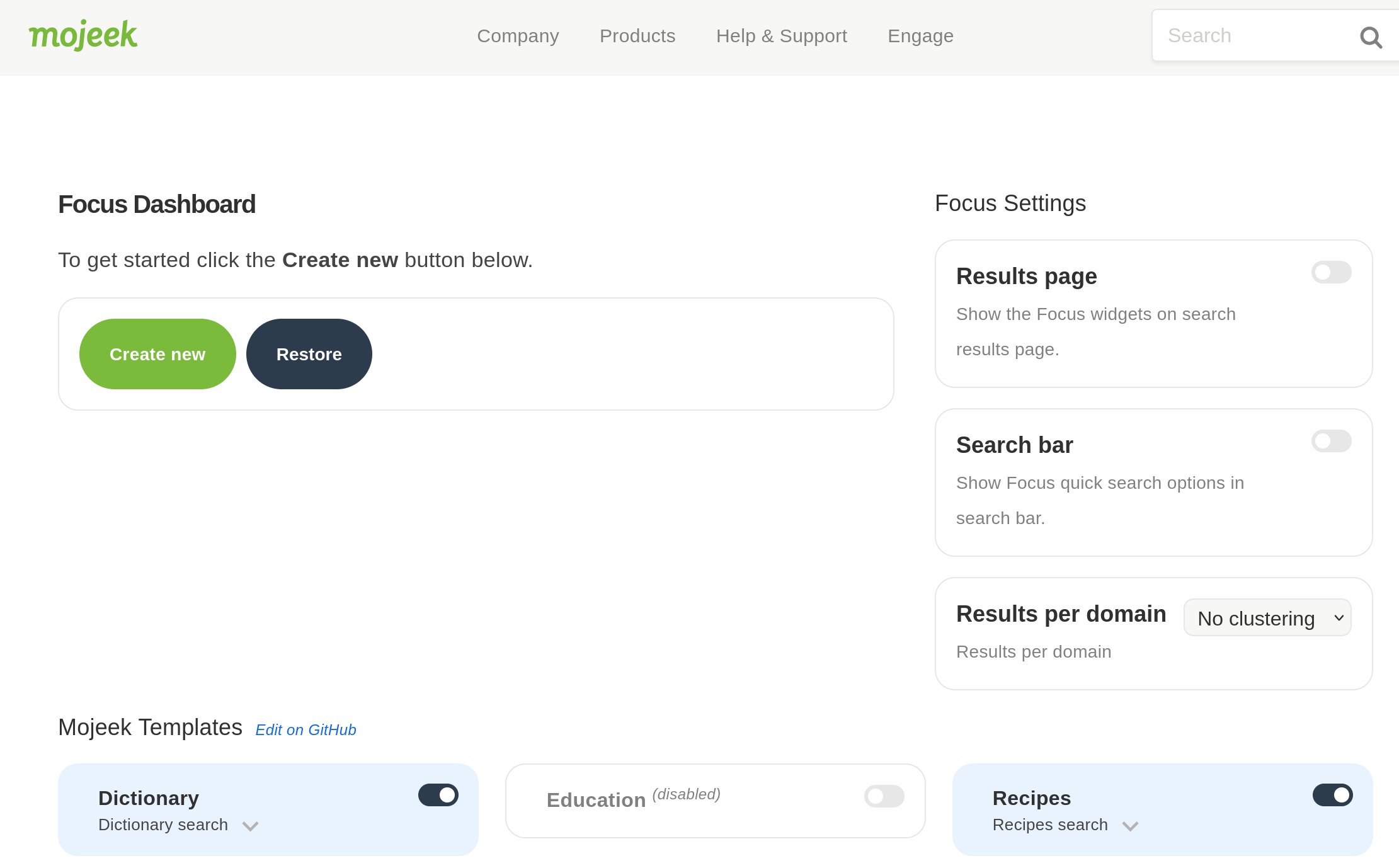This screenshot has height=868, width=1399.
Task: Click the Engage menu item
Action: point(920,36)
